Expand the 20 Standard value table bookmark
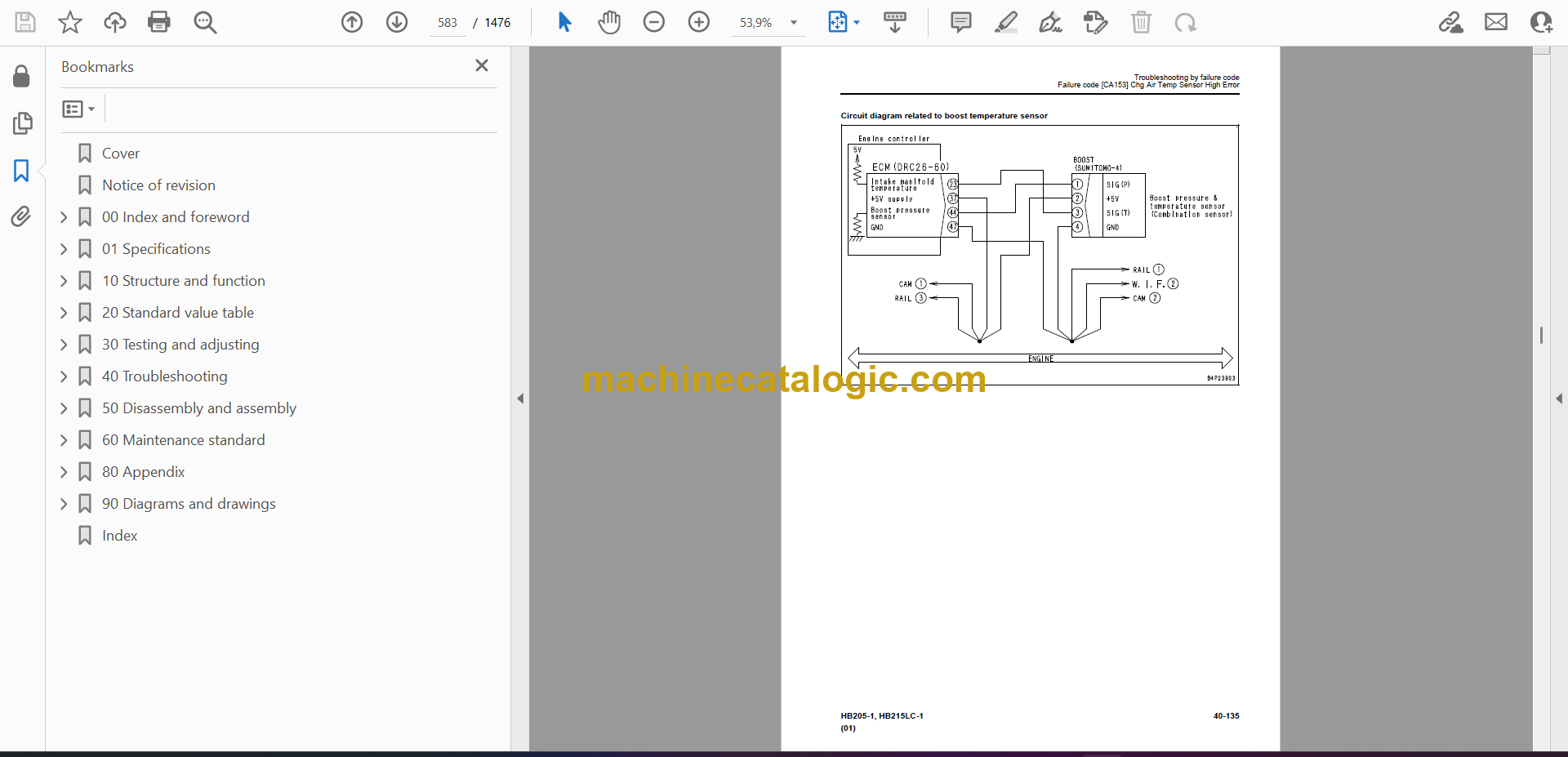1568x757 pixels. click(x=64, y=313)
